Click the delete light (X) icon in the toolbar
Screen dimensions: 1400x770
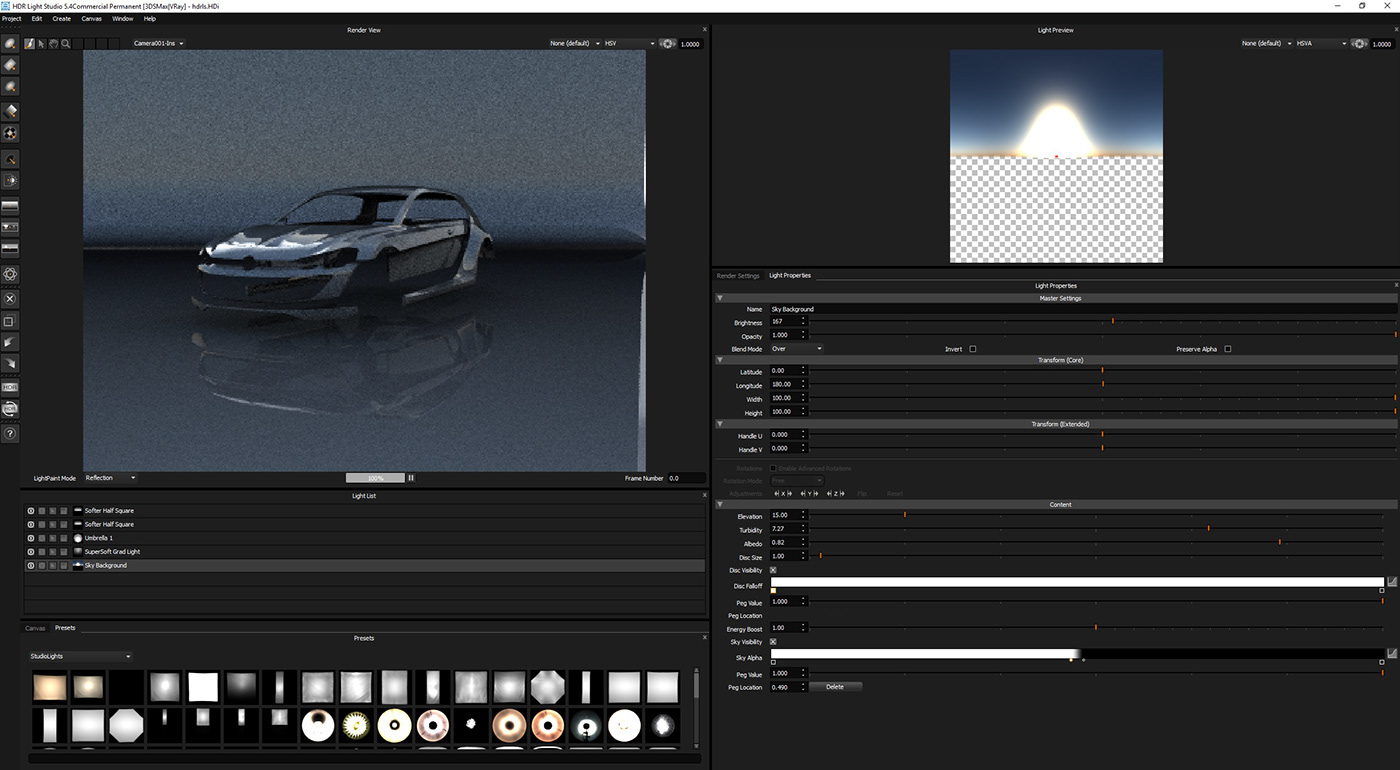point(9,298)
